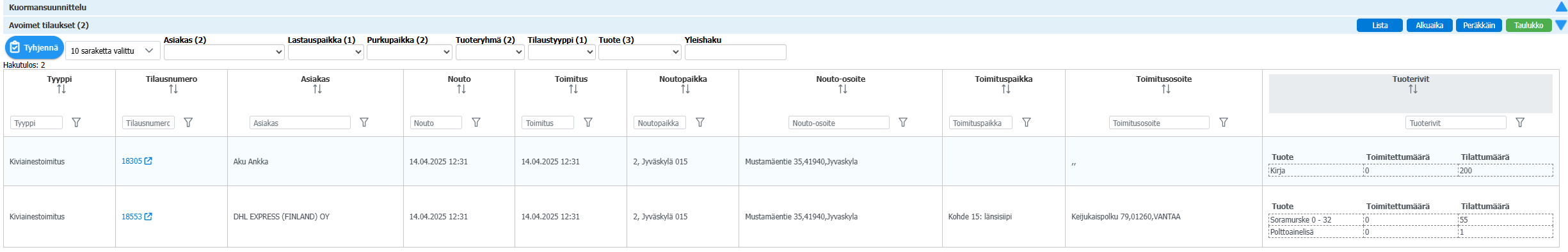Open filter funnel for Nouto-osoite column
The image size is (1568, 252).
(x=903, y=122)
